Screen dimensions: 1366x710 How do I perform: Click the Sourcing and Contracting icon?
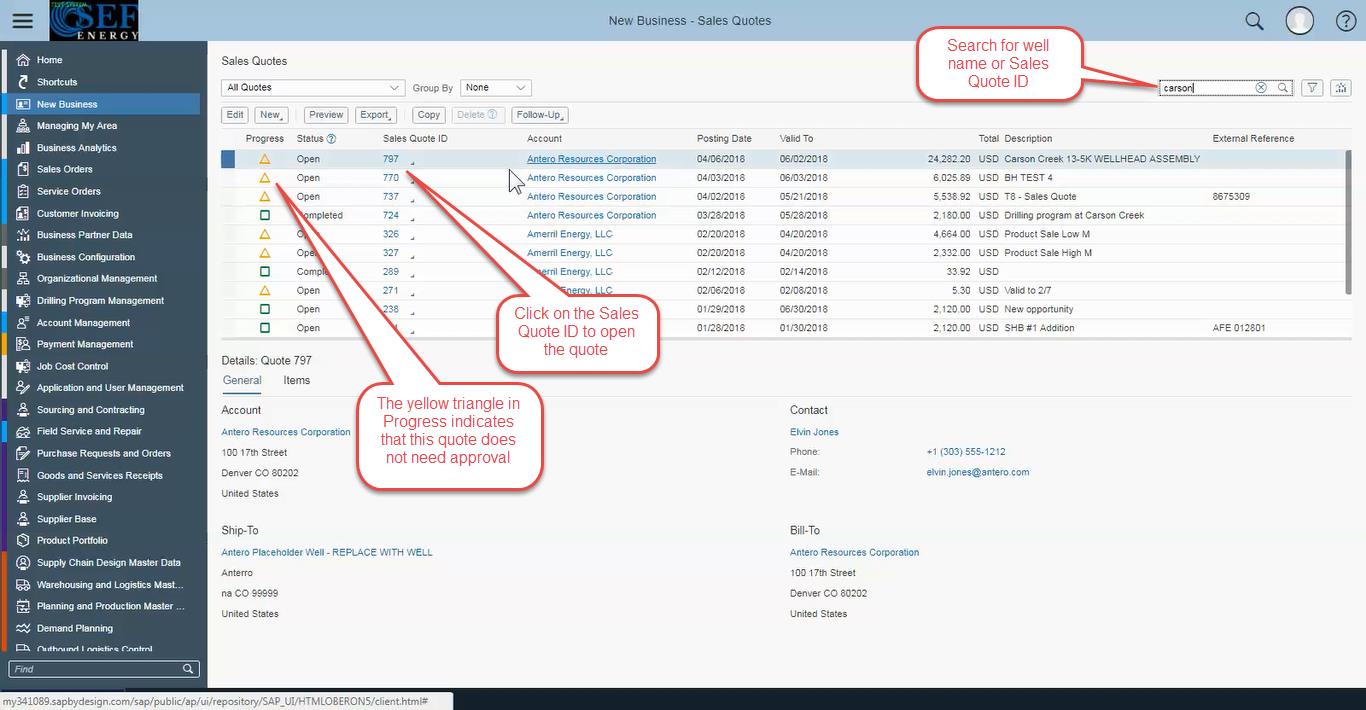point(23,410)
